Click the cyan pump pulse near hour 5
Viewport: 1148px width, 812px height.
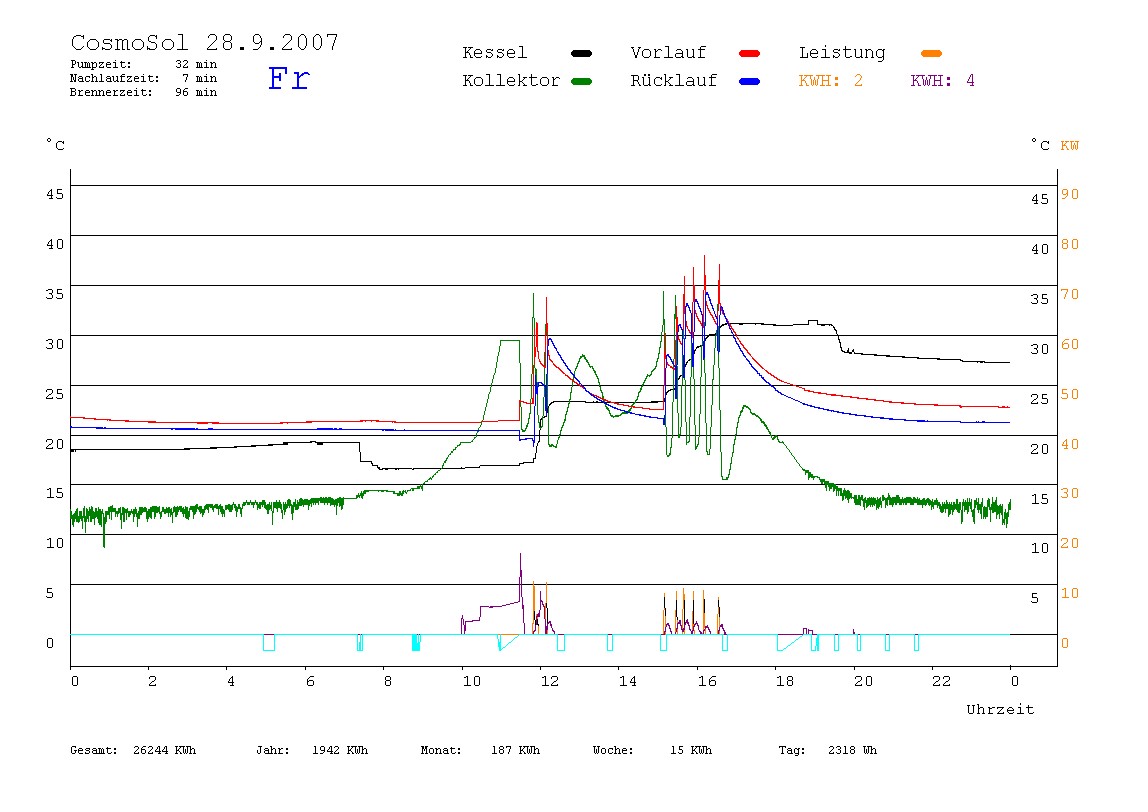pyautogui.click(x=269, y=642)
